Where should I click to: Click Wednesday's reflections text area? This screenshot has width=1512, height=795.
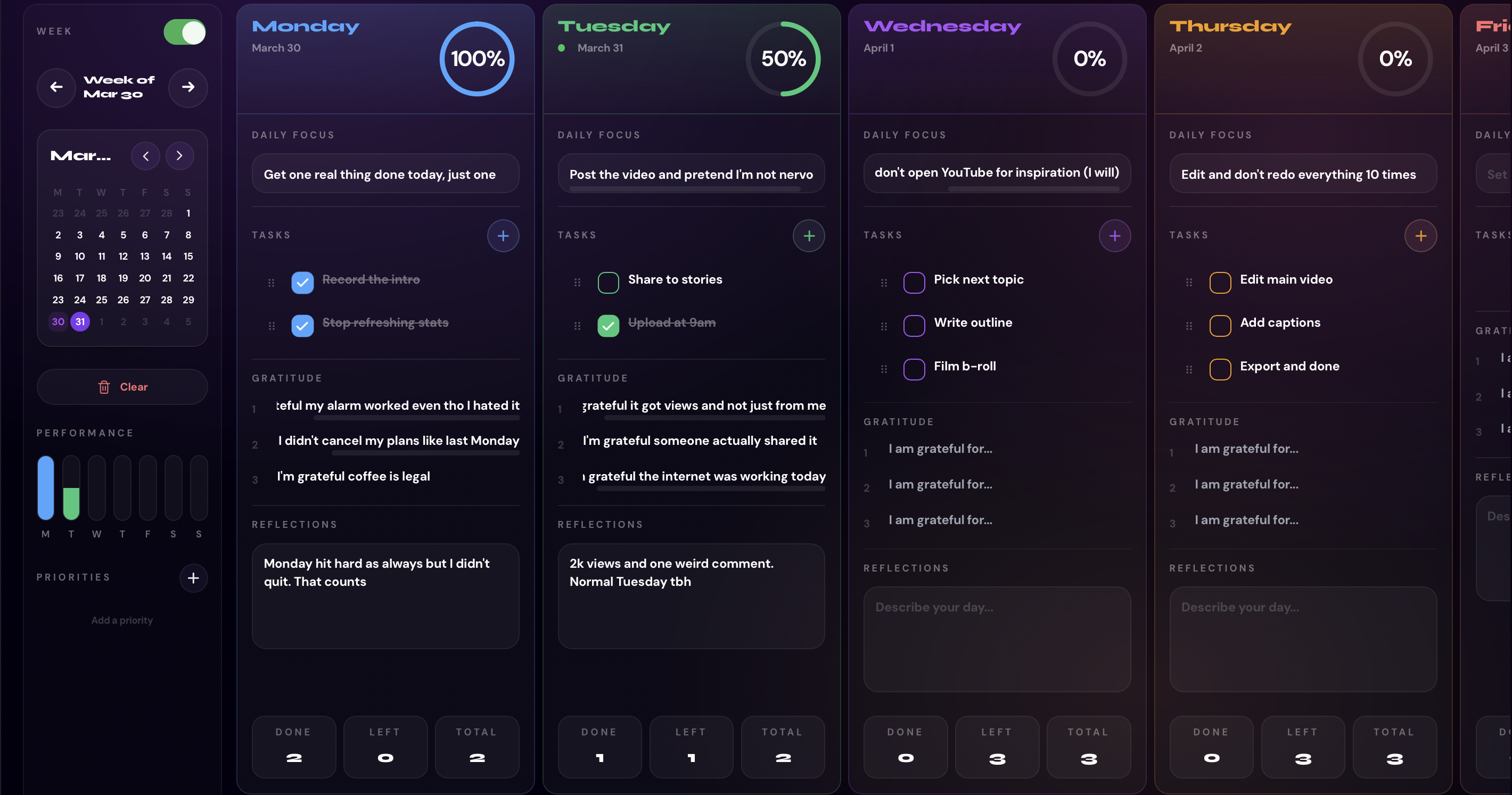pyautogui.click(x=997, y=639)
